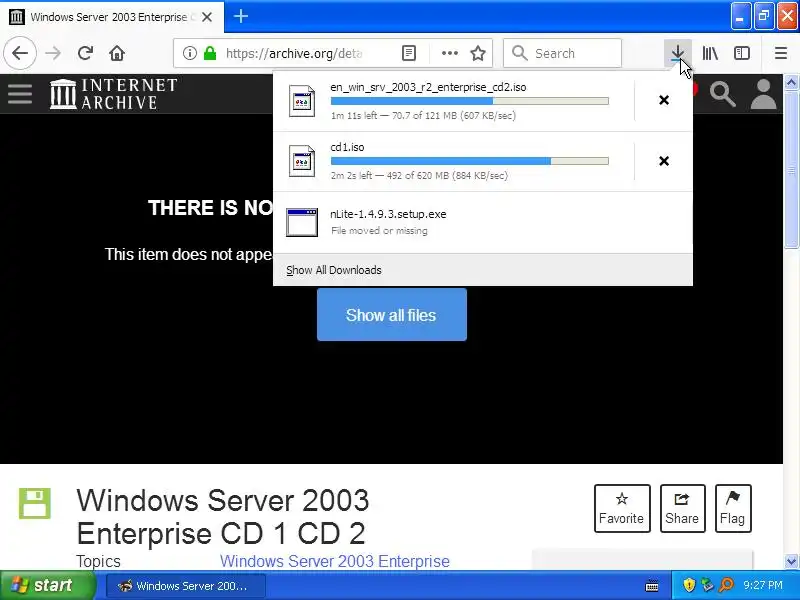Click the green secure connection padlock
This screenshot has height=600, width=800.
click(210, 53)
